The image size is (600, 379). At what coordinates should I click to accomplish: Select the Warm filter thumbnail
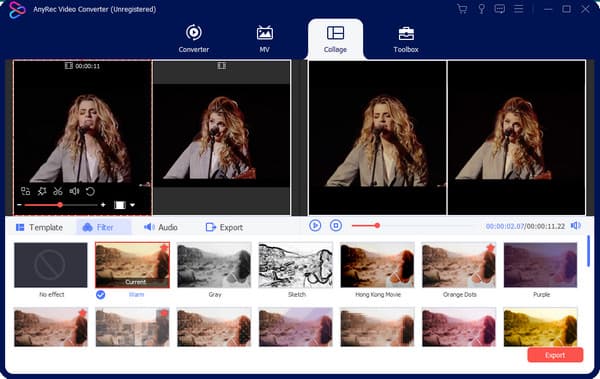pyautogui.click(x=132, y=265)
